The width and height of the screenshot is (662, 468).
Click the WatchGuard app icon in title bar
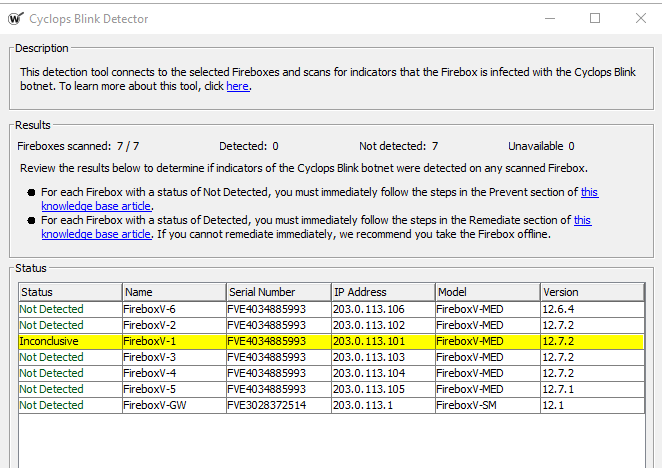15,18
